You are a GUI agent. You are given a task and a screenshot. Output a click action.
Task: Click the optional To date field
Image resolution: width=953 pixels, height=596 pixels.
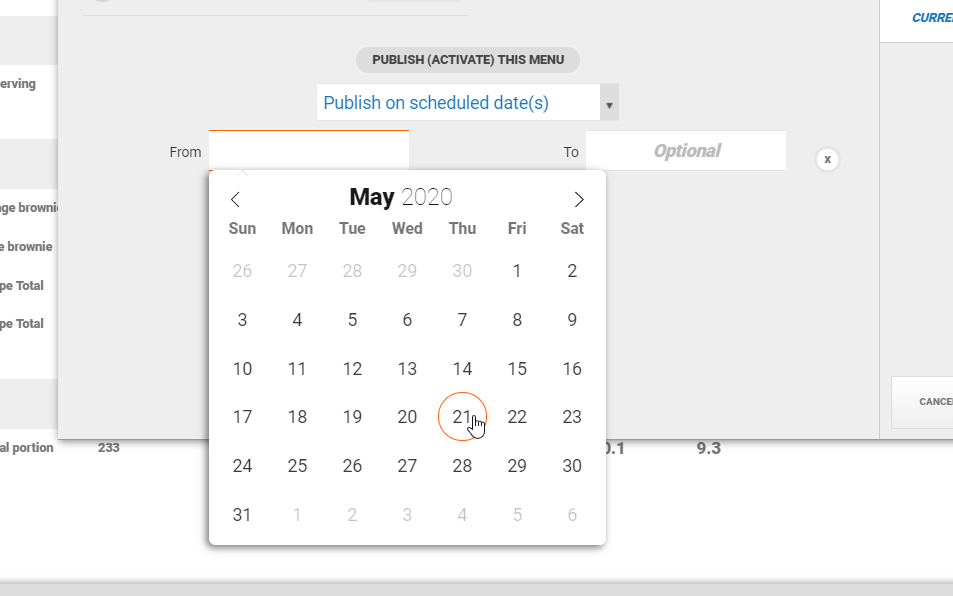tap(686, 151)
